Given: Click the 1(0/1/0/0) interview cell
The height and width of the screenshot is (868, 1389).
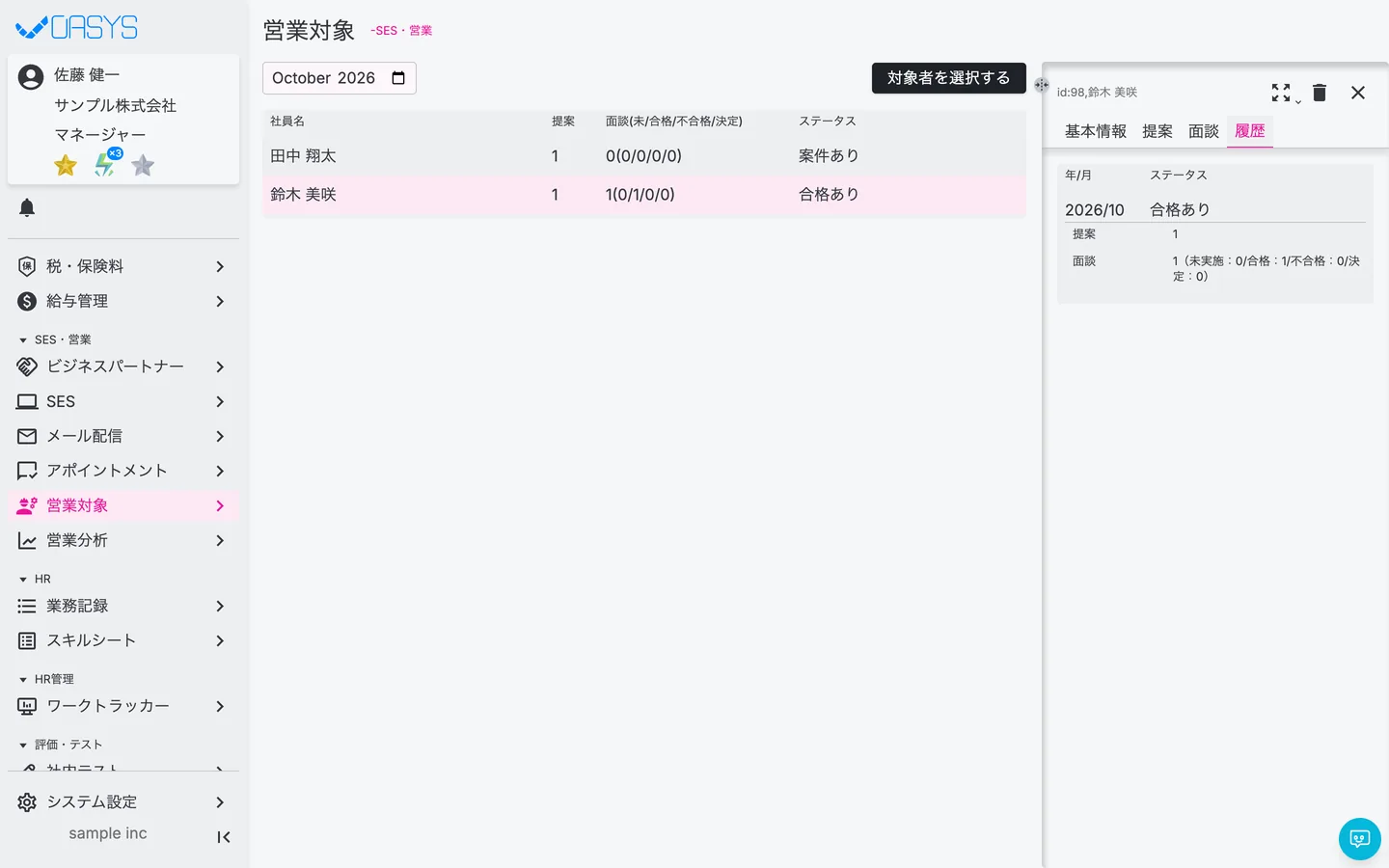Looking at the screenshot, I should pos(640,195).
